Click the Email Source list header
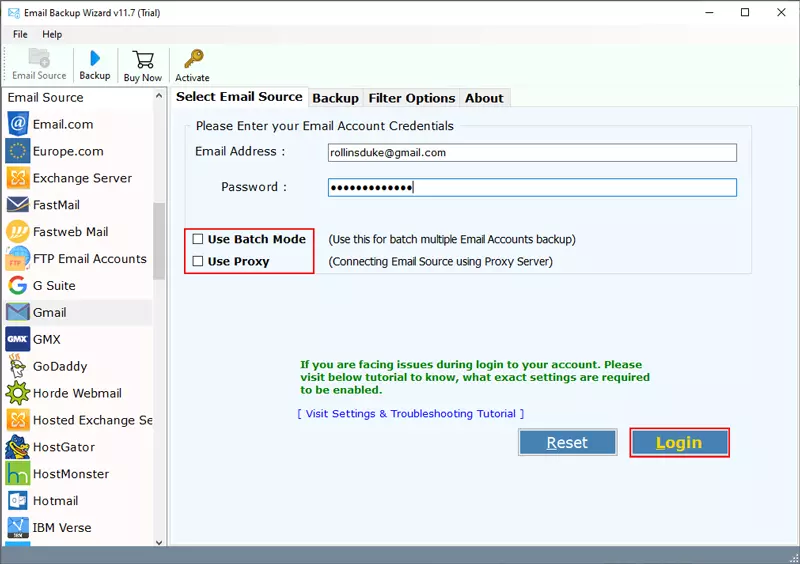The width and height of the screenshot is (800, 564). (45, 97)
